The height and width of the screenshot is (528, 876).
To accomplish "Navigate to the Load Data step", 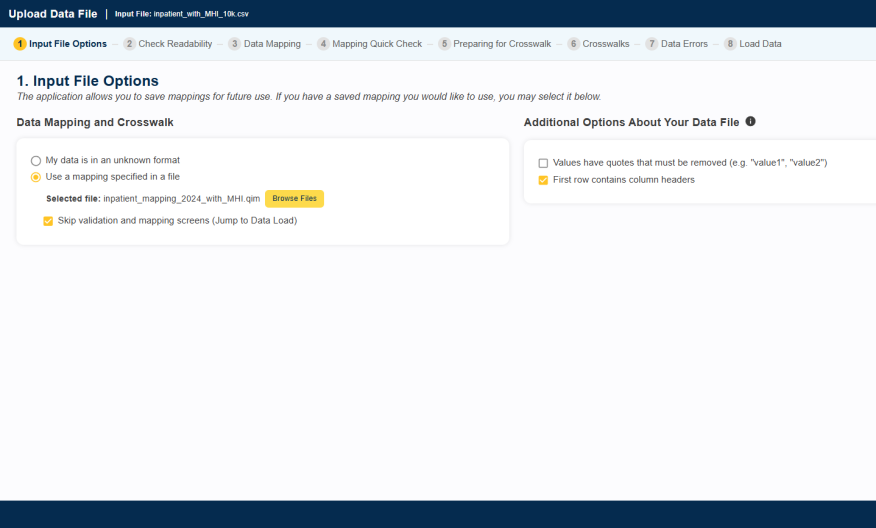I will (760, 44).
